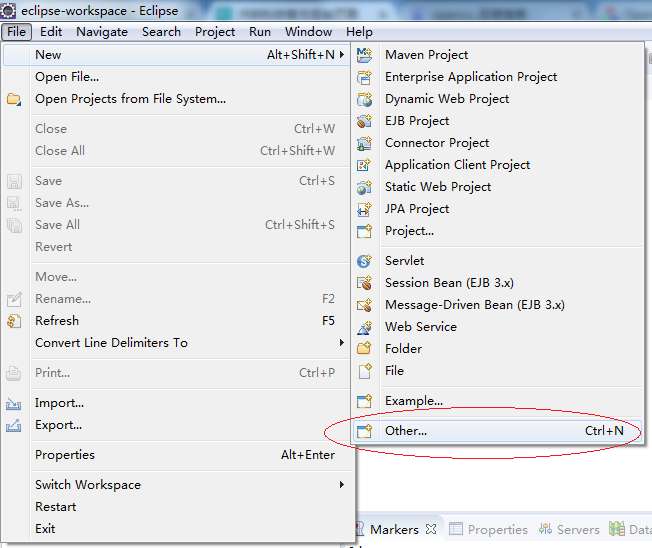The height and width of the screenshot is (548, 652).
Task: Open the Help menu
Action: [359, 32]
